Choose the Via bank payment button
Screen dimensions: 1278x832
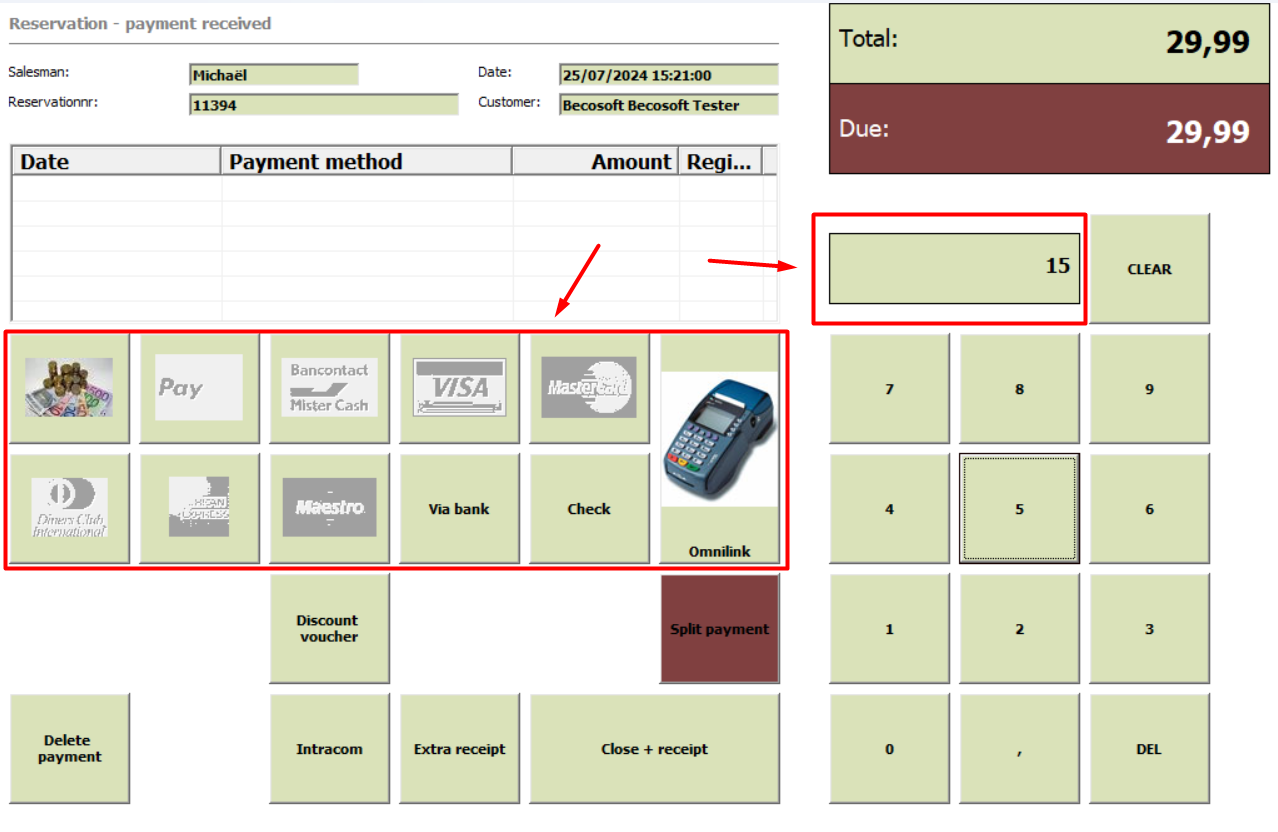[460, 508]
